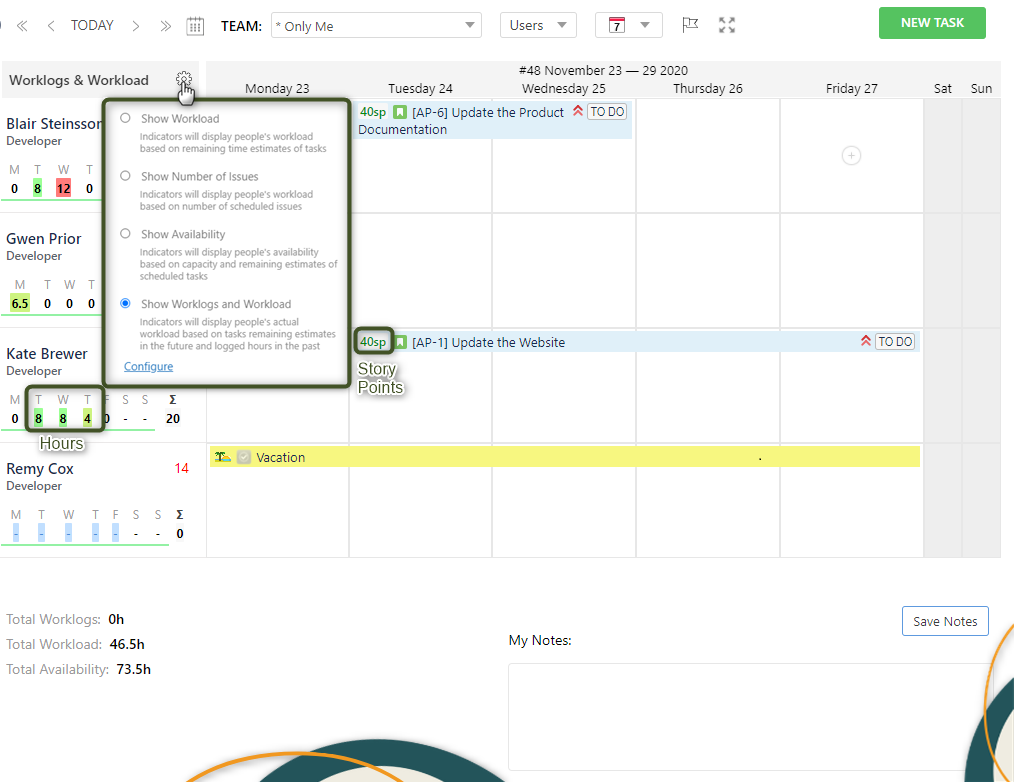The height and width of the screenshot is (782, 1014).
Task: Click the NEW TASK button
Action: click(932, 23)
